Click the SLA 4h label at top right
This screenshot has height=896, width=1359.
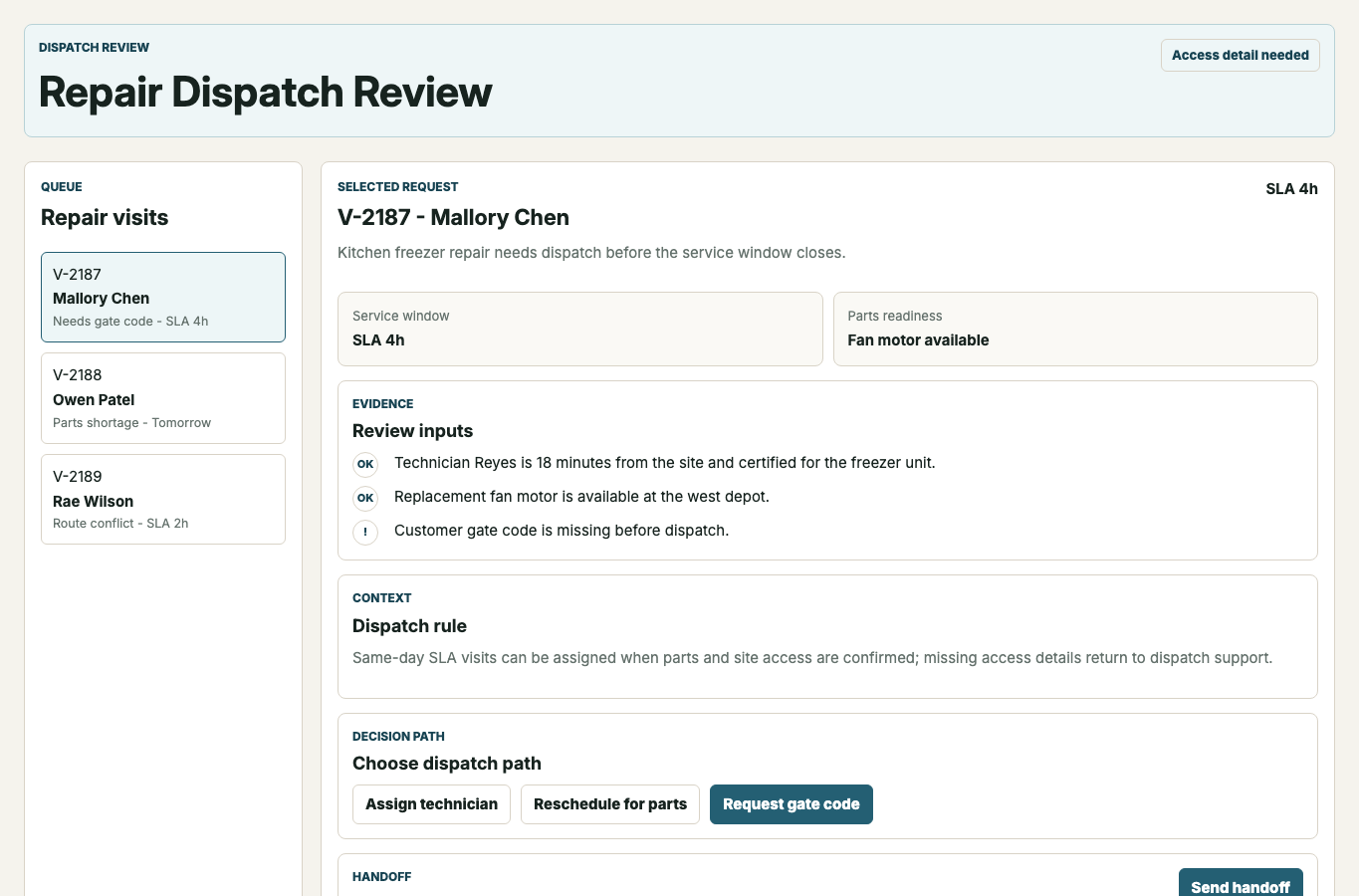click(1291, 189)
